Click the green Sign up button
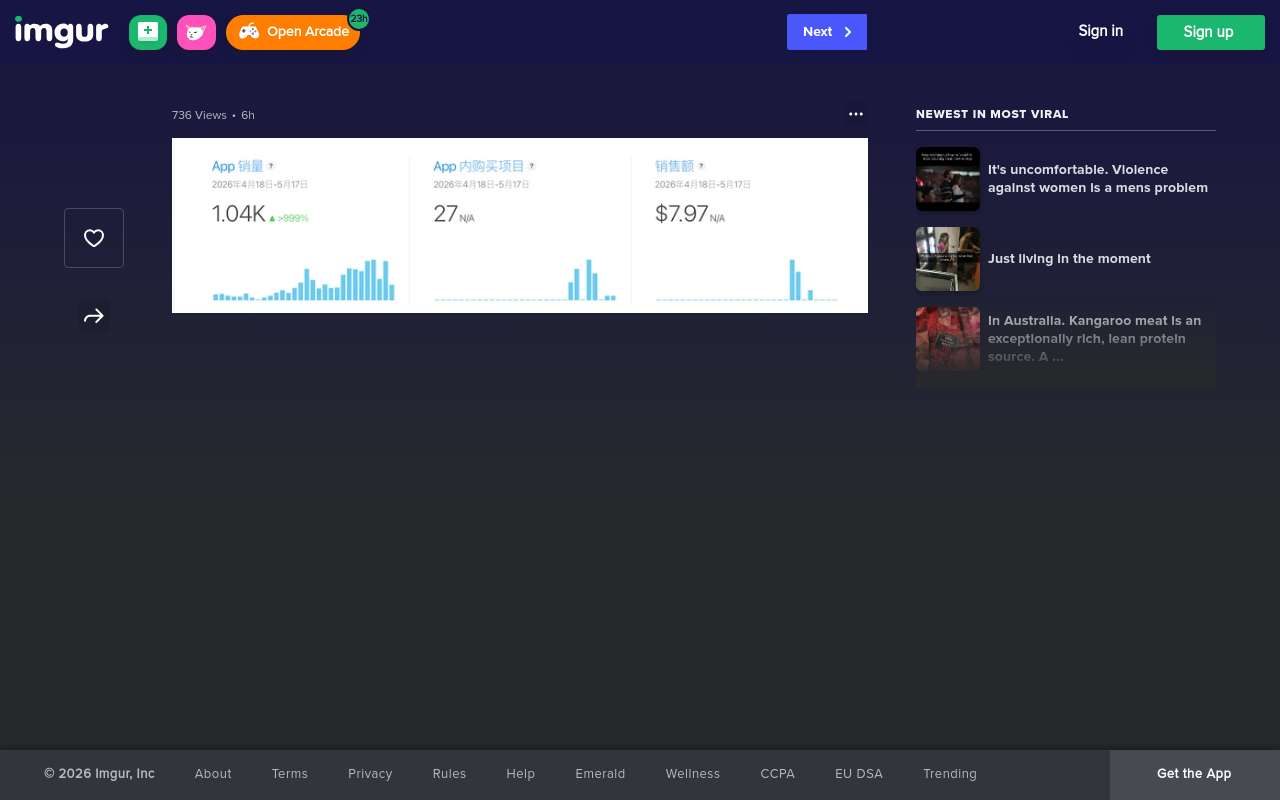Viewport: 1280px width, 800px height. point(1211,32)
